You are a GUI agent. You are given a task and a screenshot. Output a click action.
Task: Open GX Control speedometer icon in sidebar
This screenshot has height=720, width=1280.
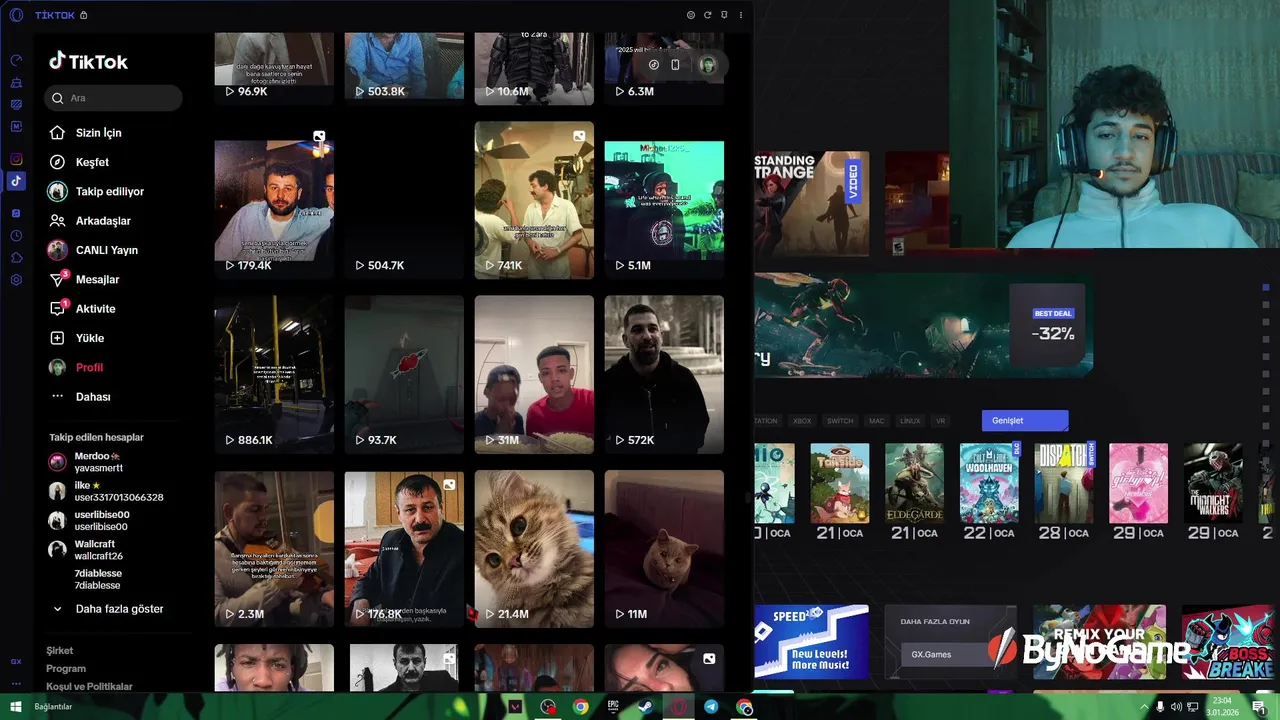(16, 61)
